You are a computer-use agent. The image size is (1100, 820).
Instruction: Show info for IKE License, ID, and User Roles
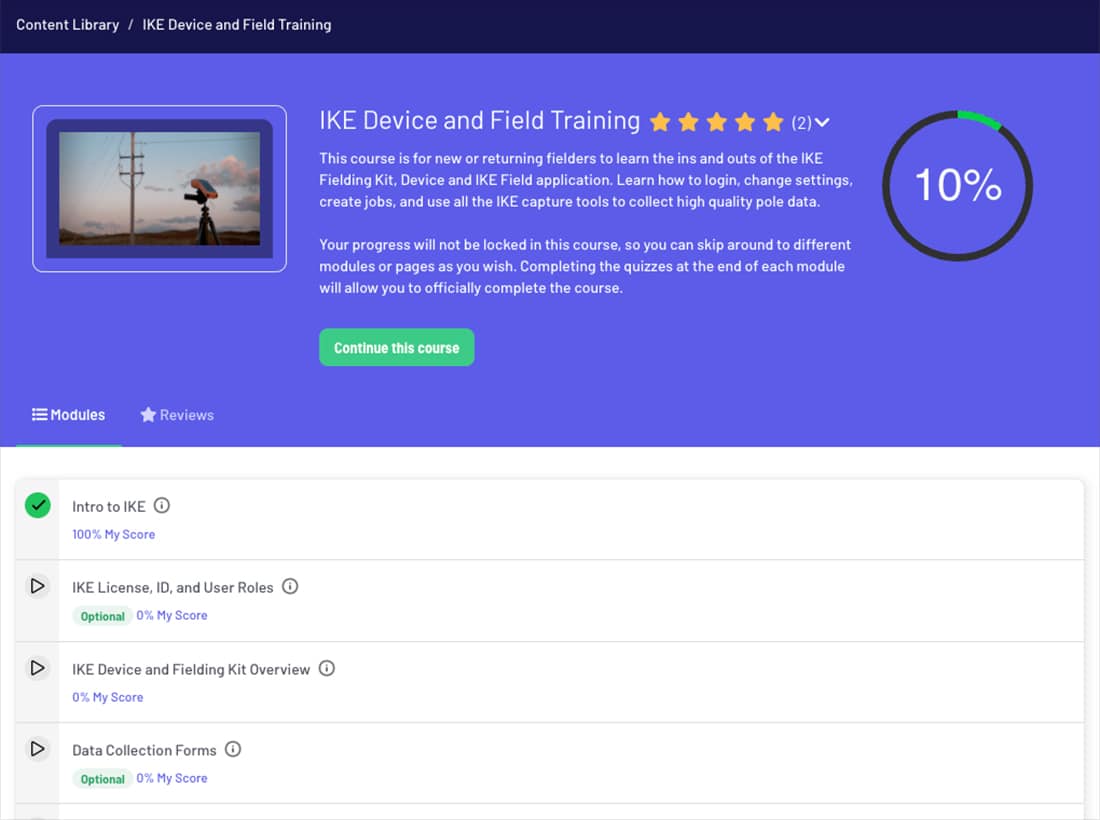(290, 586)
